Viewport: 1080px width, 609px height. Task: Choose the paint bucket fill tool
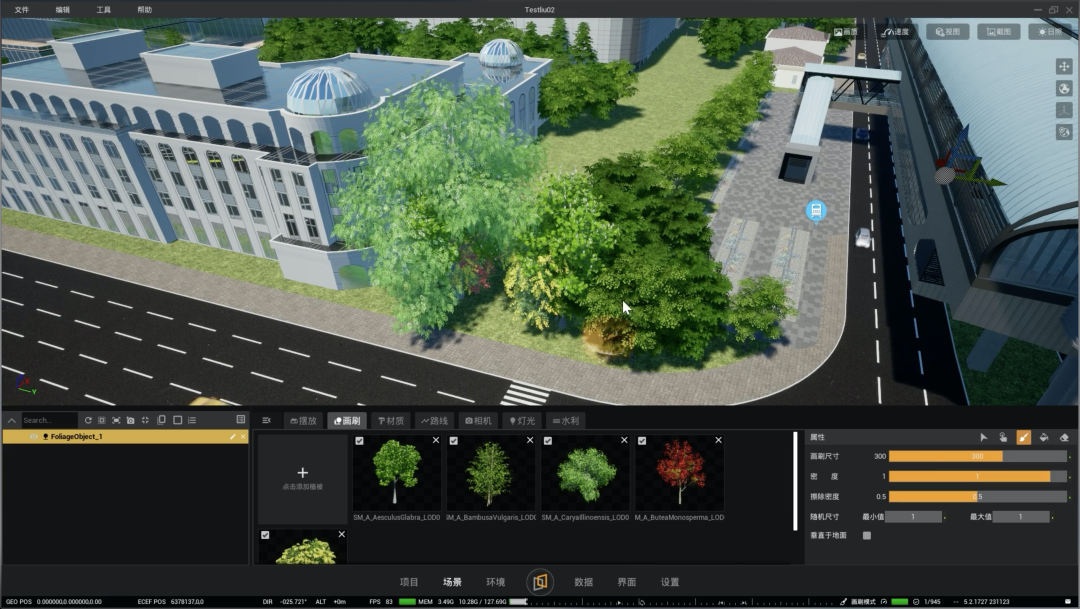click(x=1044, y=437)
